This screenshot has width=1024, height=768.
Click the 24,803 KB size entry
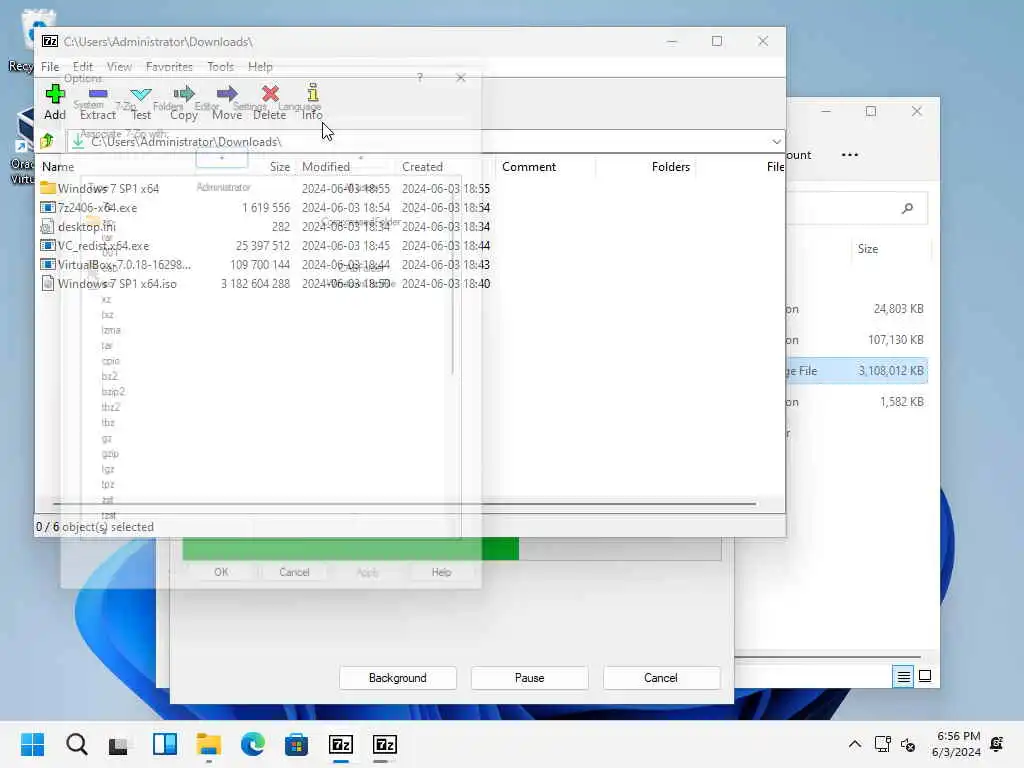898,309
